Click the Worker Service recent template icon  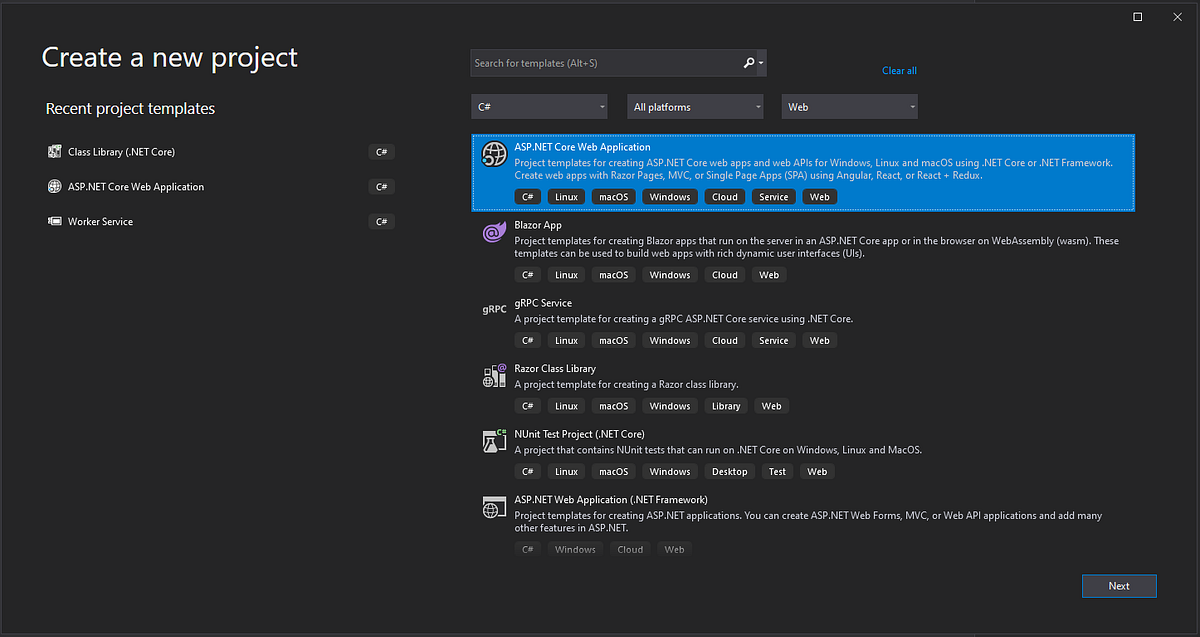[x=55, y=222]
